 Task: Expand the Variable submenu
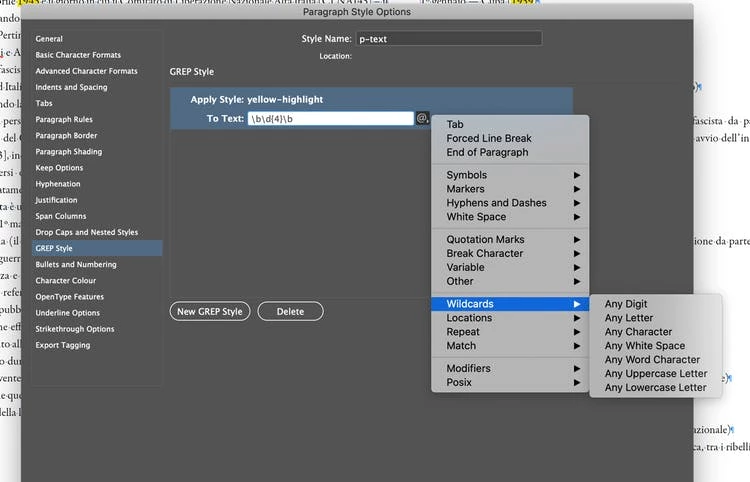(x=510, y=267)
